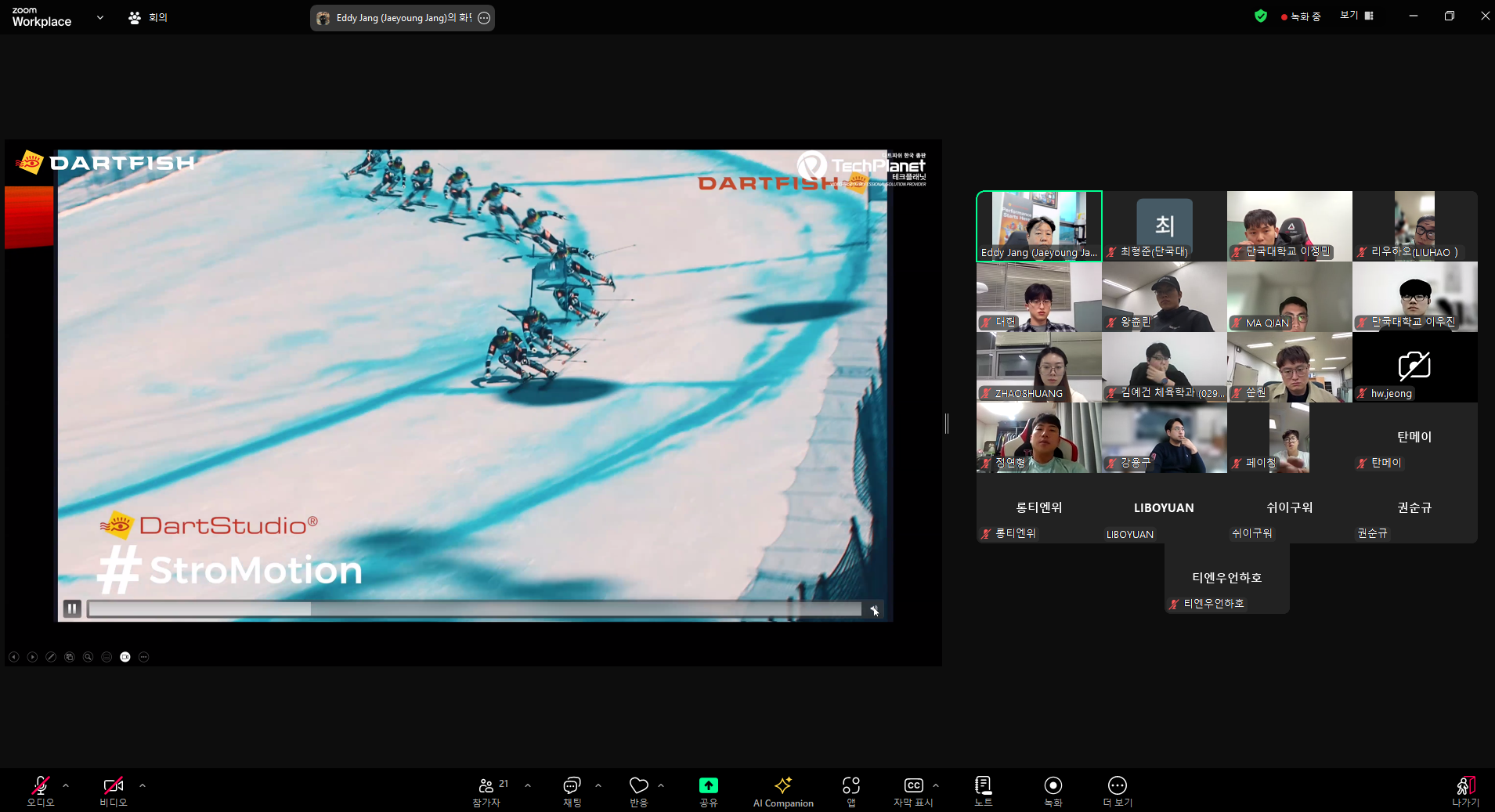Viewport: 1495px width, 812px height.
Task: Select LIBOYUAN participant tile
Action: click(1165, 508)
